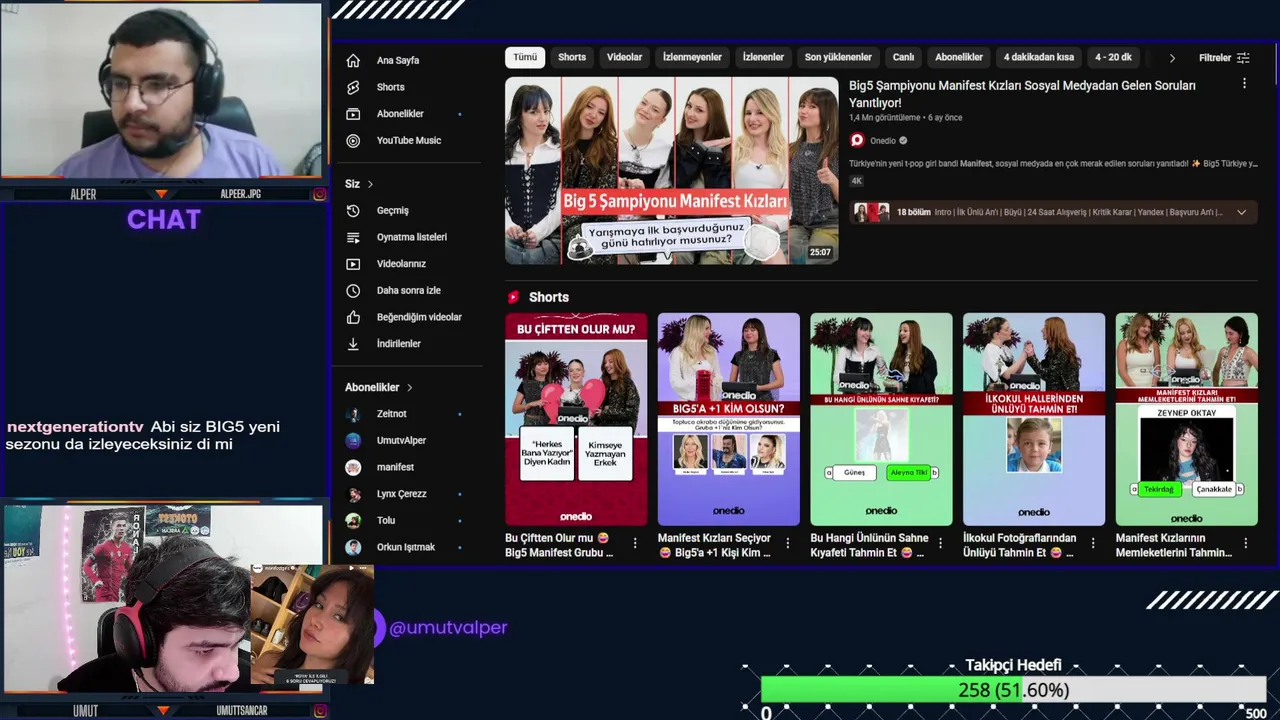Open more options for Big5 Şampiyonu video
Viewport: 1280px width, 720px height.
(1244, 84)
